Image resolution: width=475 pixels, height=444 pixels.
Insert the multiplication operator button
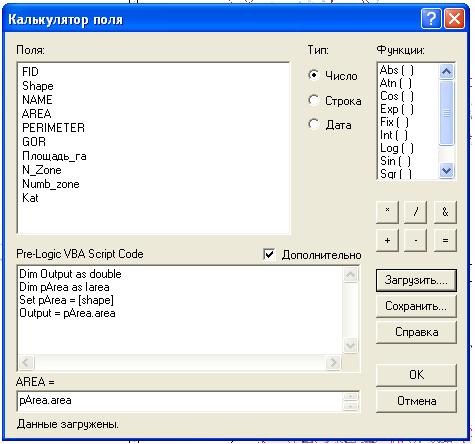[387, 212]
